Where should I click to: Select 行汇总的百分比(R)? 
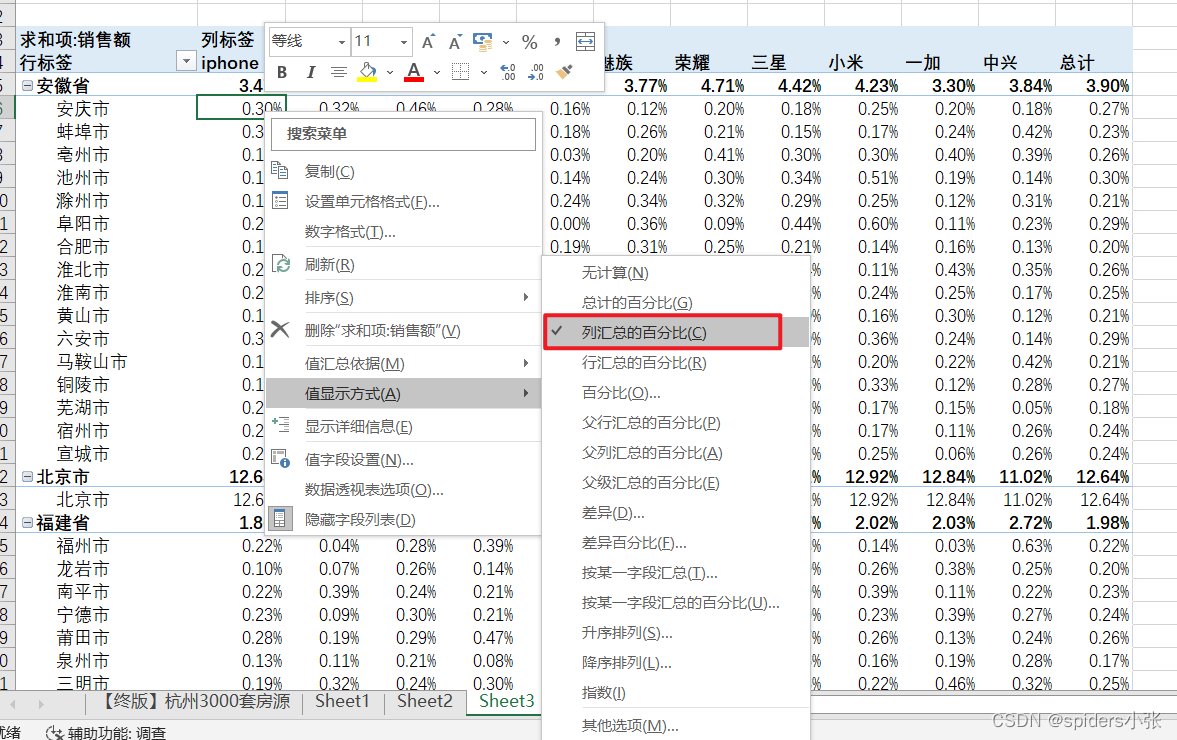(643, 362)
